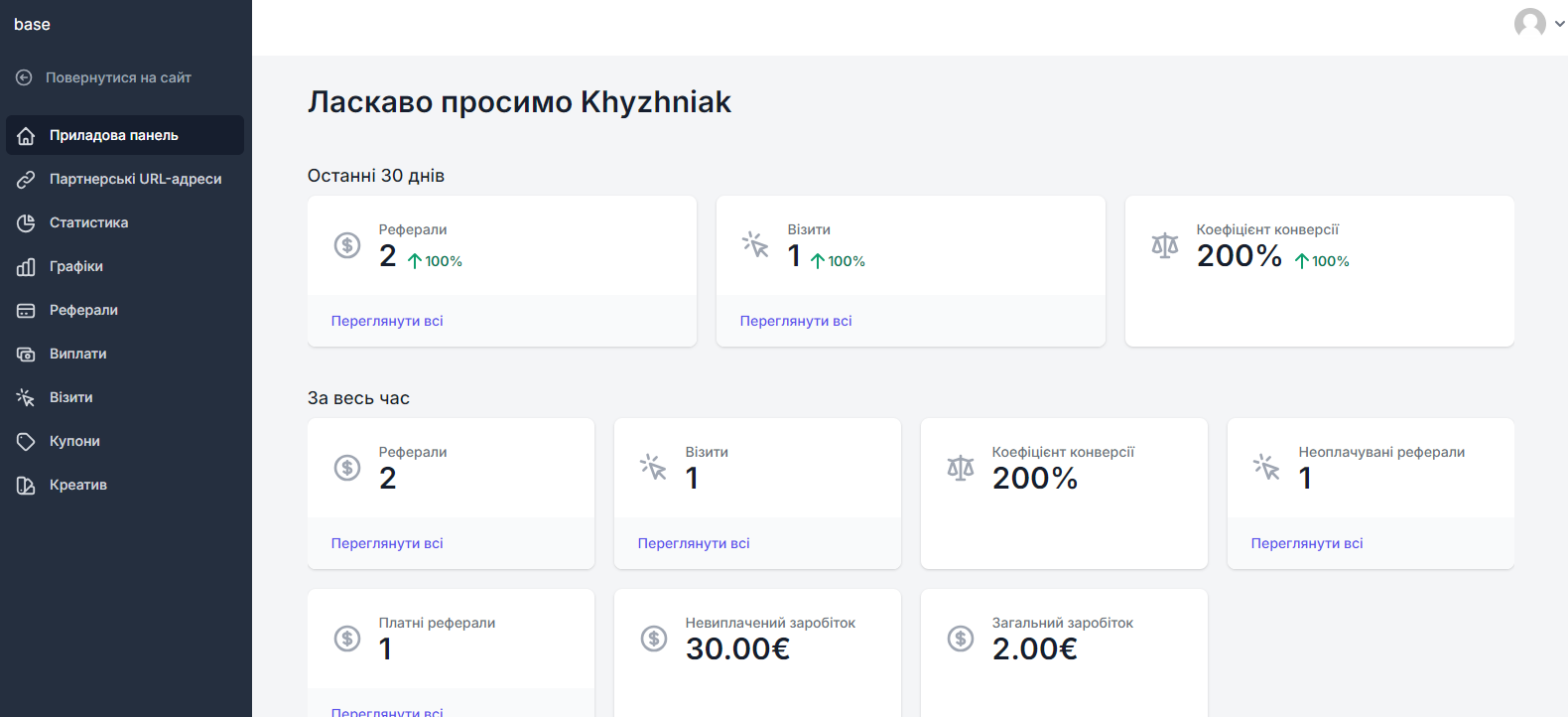Click the back-arrow icon beside Повернутися на сайт
The width and height of the screenshot is (1568, 717).
(24, 77)
